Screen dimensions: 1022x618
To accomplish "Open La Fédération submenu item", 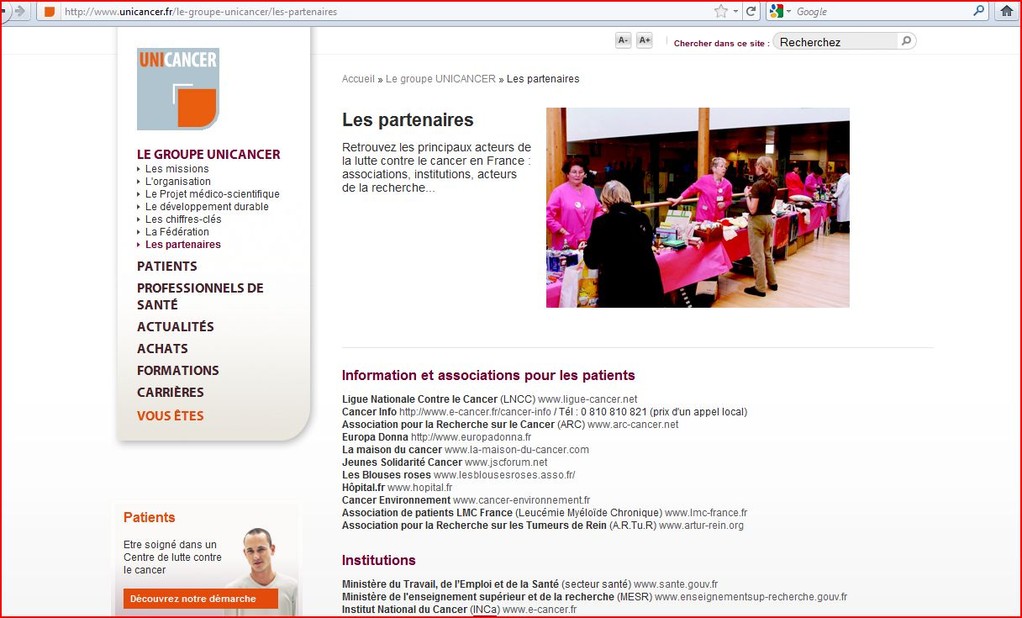I will point(177,231).
